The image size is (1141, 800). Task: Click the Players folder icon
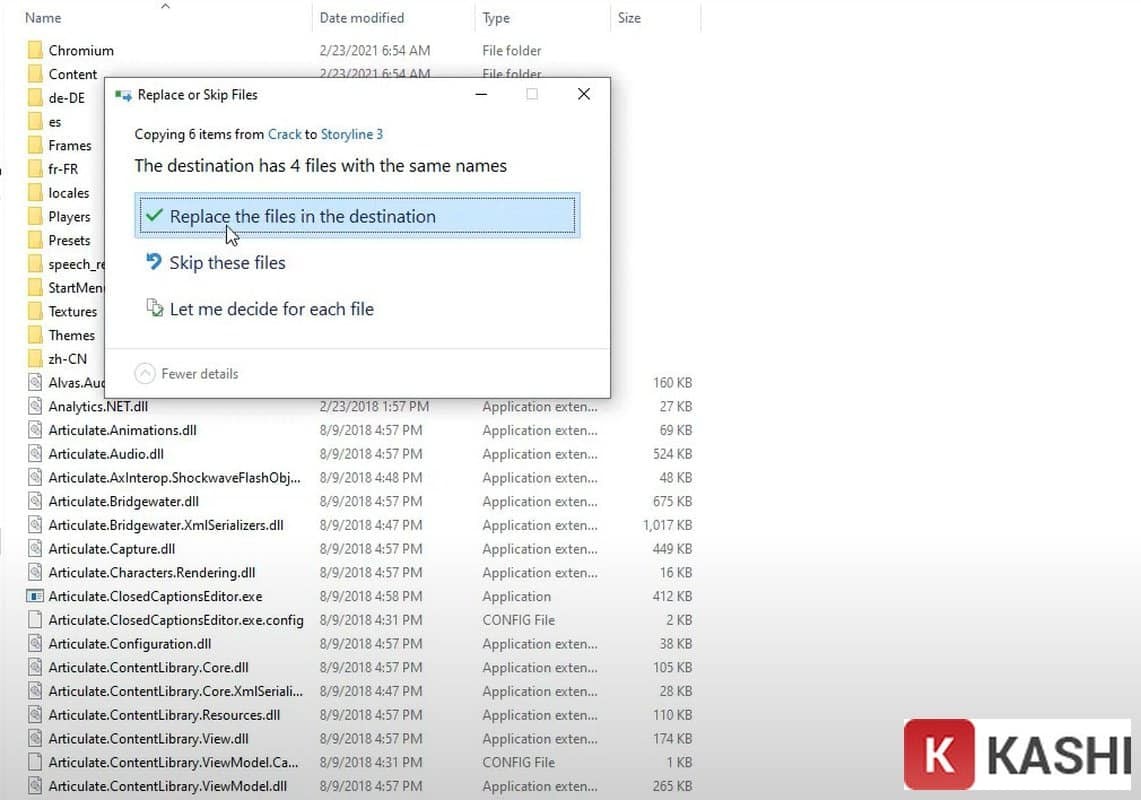point(34,216)
